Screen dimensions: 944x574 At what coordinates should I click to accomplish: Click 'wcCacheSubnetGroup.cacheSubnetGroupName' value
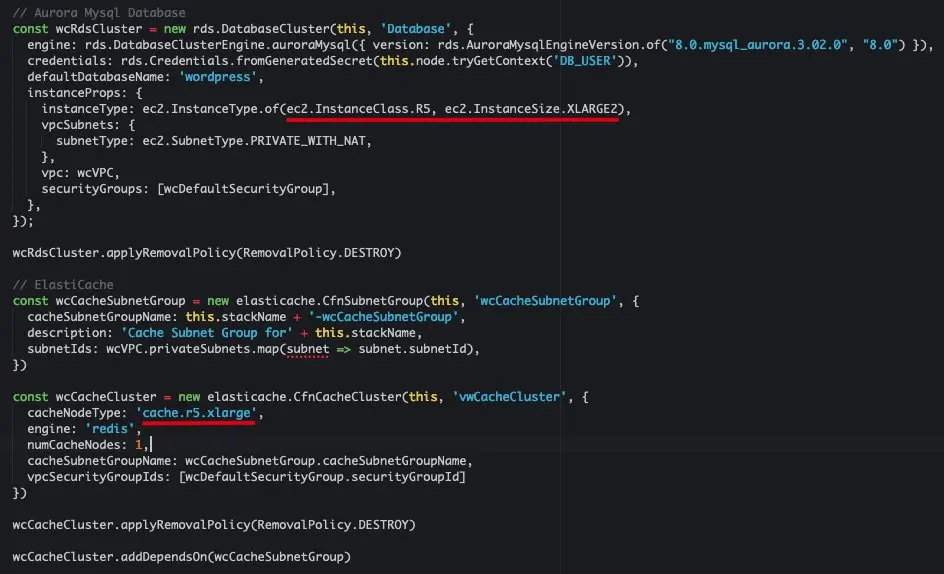326,461
